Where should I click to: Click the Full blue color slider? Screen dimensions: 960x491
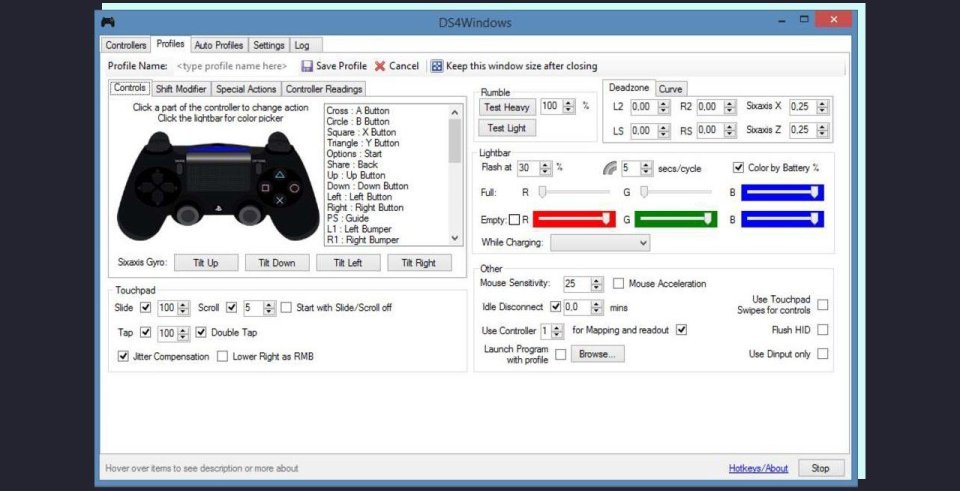click(782, 192)
